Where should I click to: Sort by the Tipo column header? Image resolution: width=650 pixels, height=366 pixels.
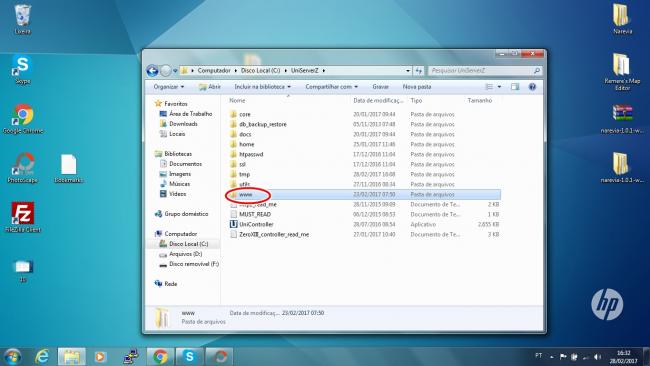tap(416, 100)
